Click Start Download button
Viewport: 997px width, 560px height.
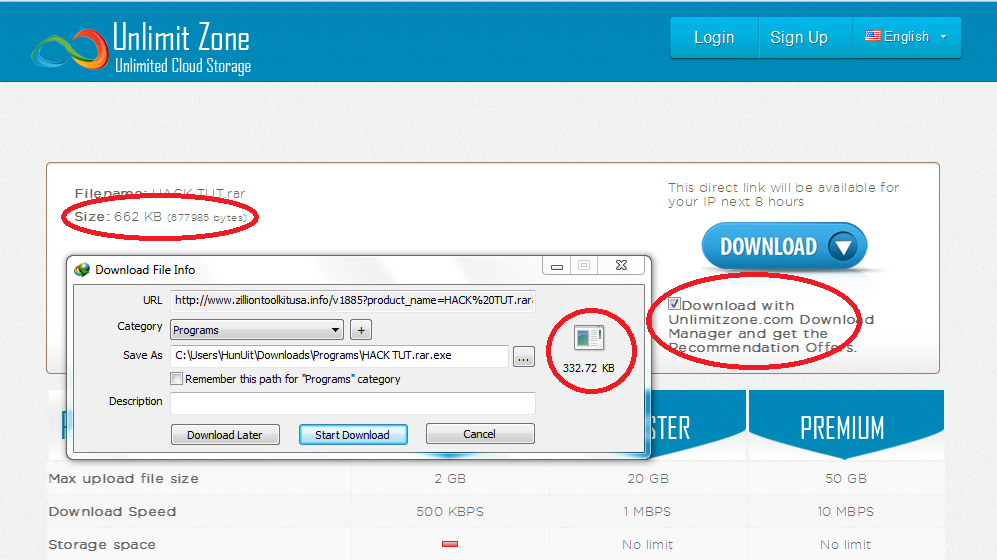tap(353, 435)
